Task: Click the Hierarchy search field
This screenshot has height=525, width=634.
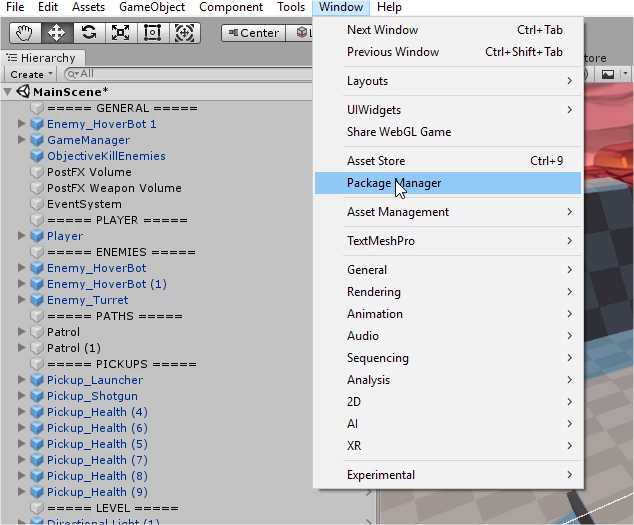Action: (190, 74)
